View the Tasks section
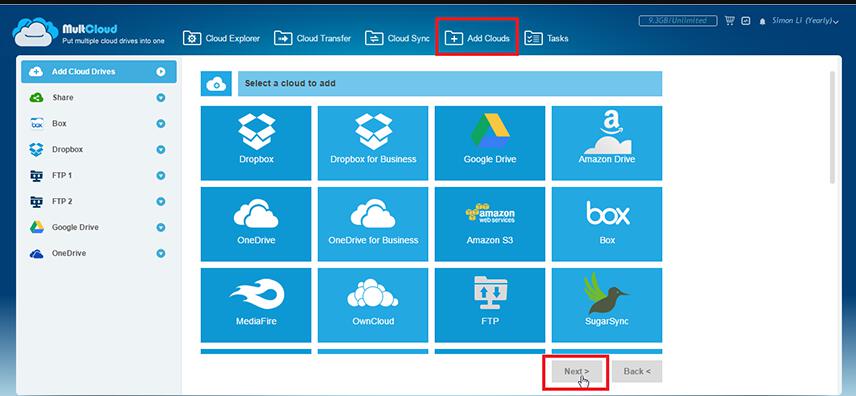This screenshot has height=396, width=856. point(546,38)
